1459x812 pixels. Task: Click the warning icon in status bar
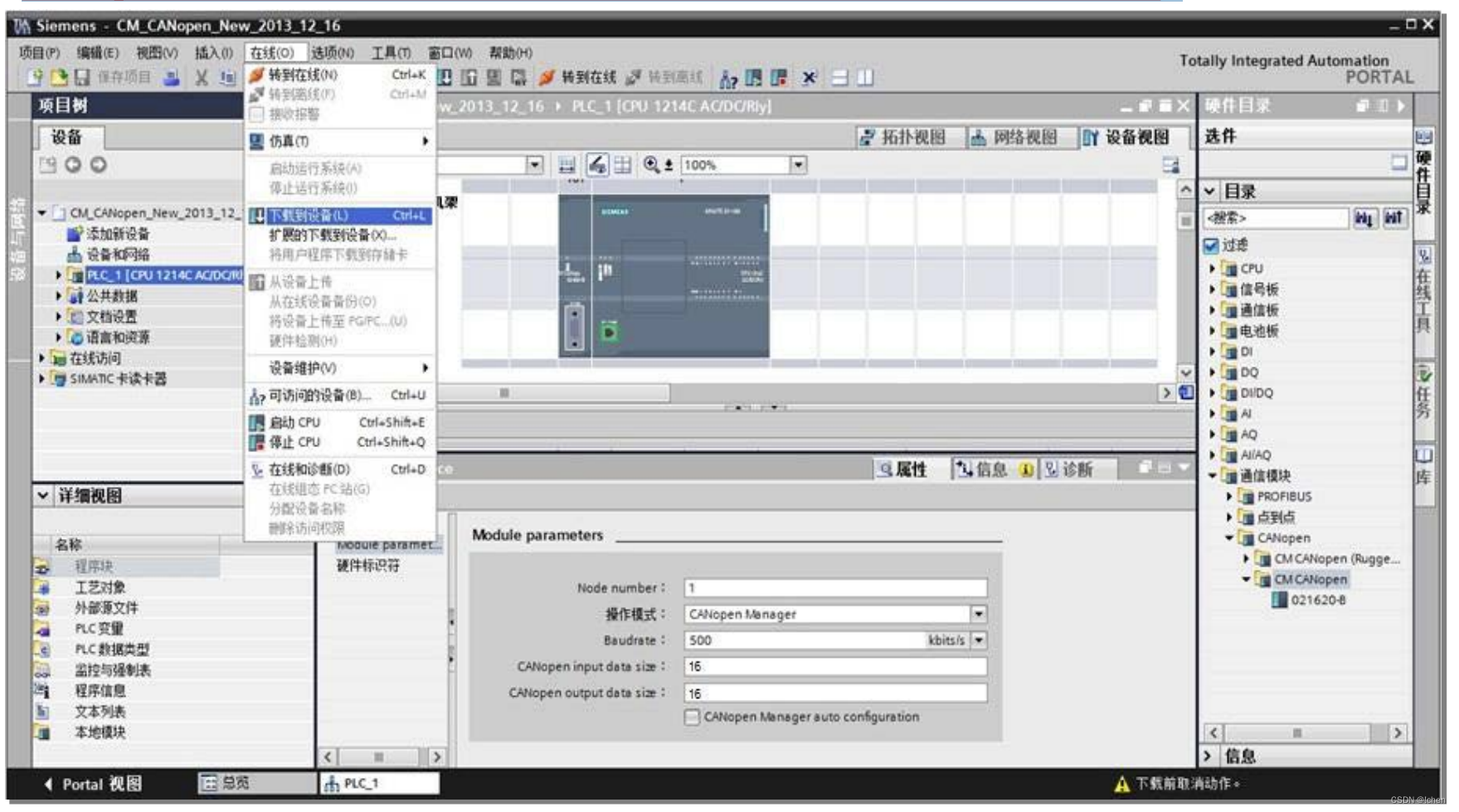click(x=1121, y=784)
